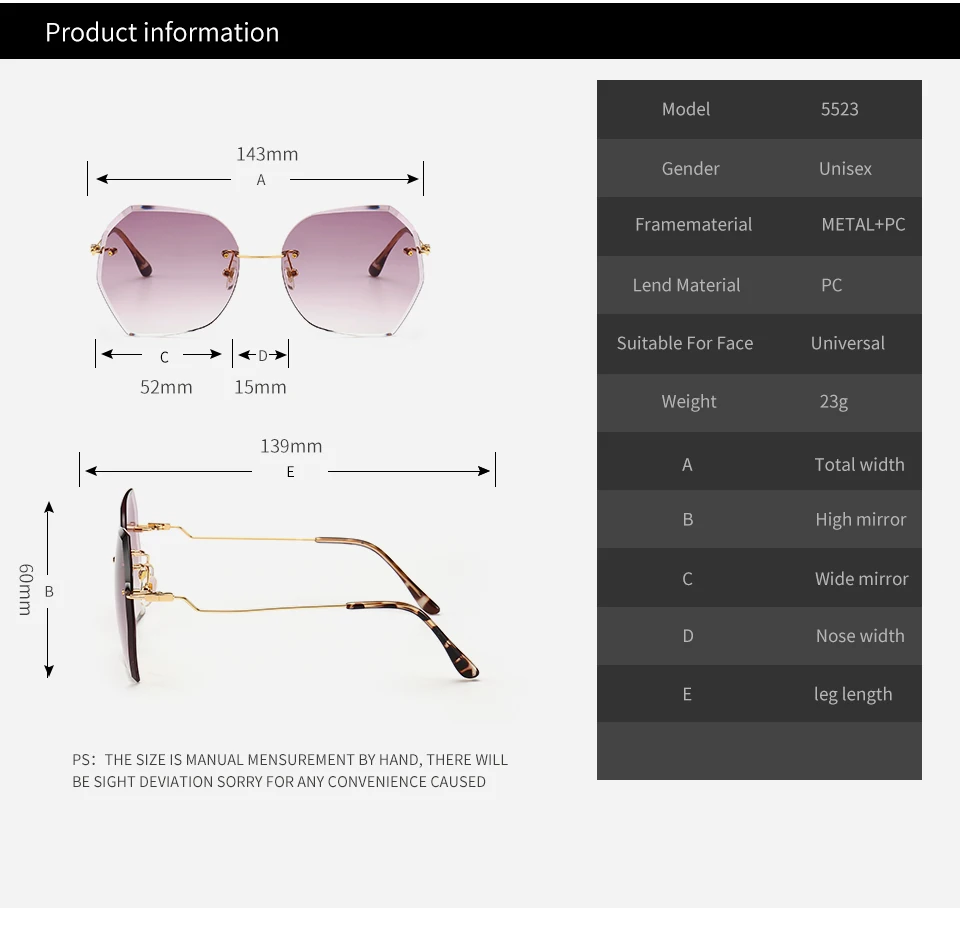
Task: Select the side-view sunglasses image
Action: (295, 585)
